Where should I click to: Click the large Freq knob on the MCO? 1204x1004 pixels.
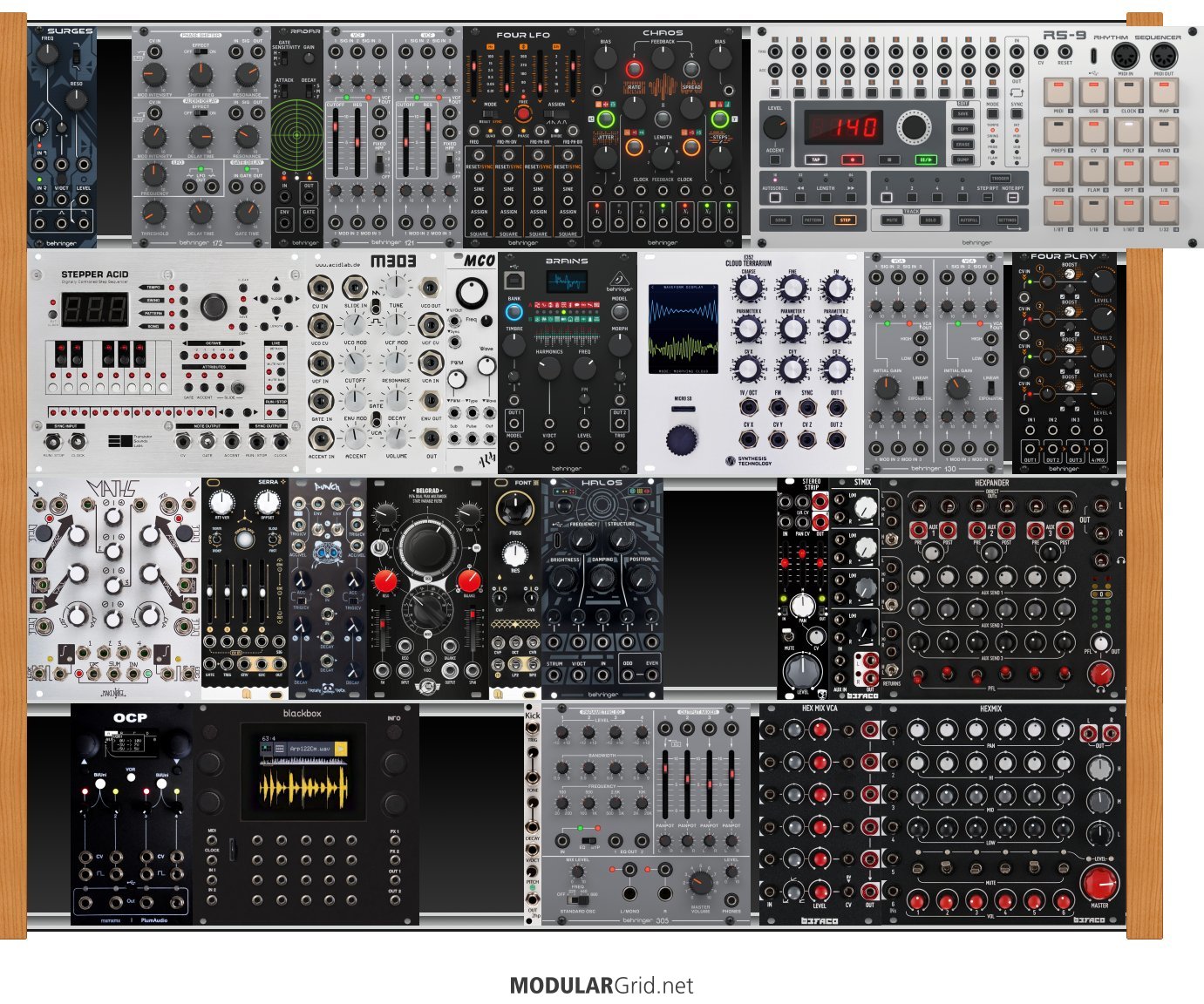point(473,292)
